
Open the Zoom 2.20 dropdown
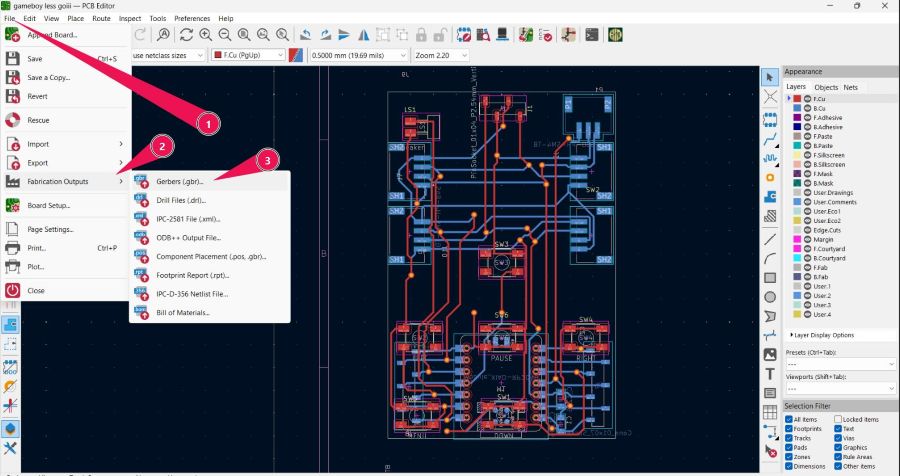(441, 55)
